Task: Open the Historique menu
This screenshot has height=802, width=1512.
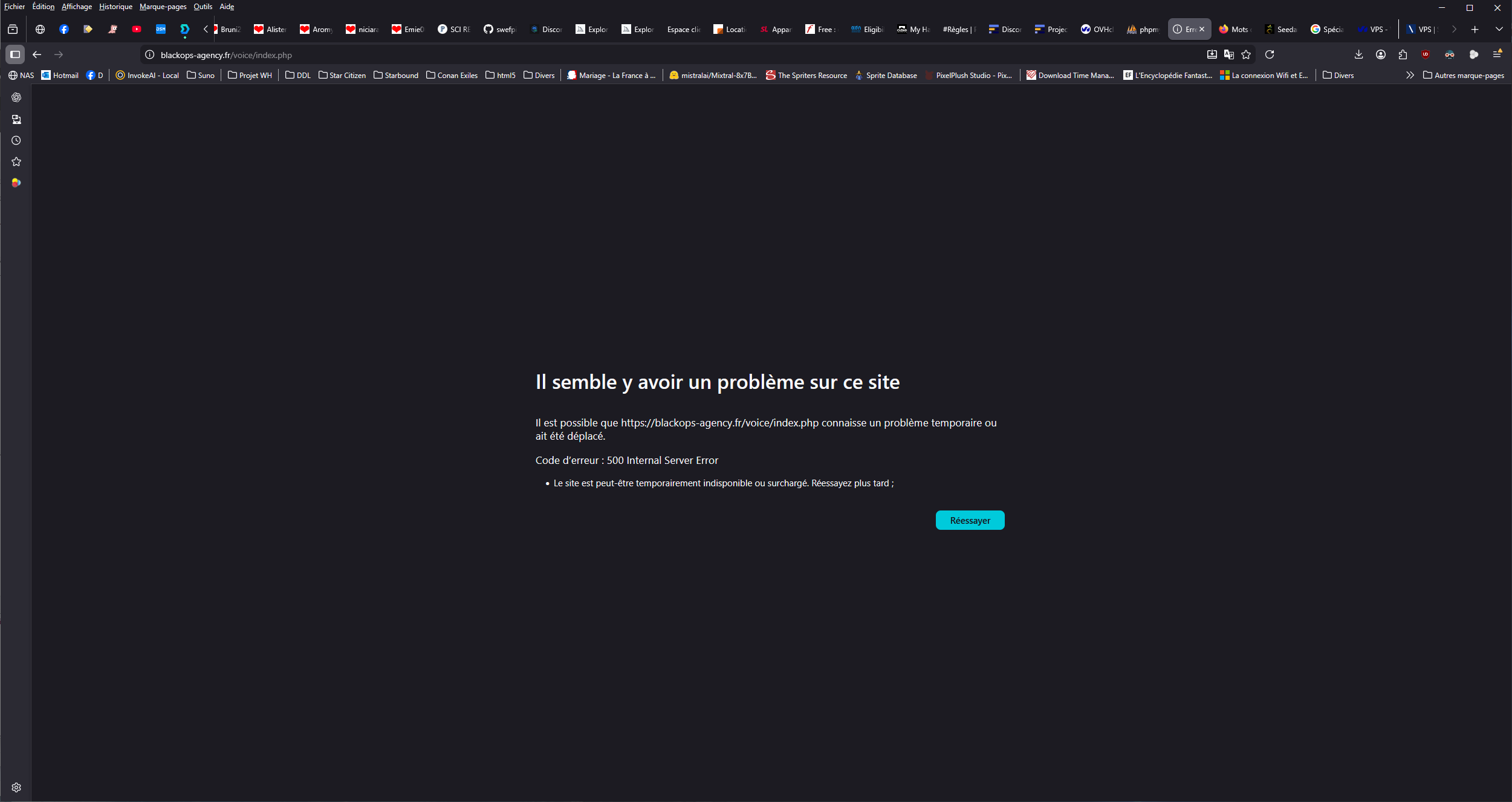Action: point(115,7)
